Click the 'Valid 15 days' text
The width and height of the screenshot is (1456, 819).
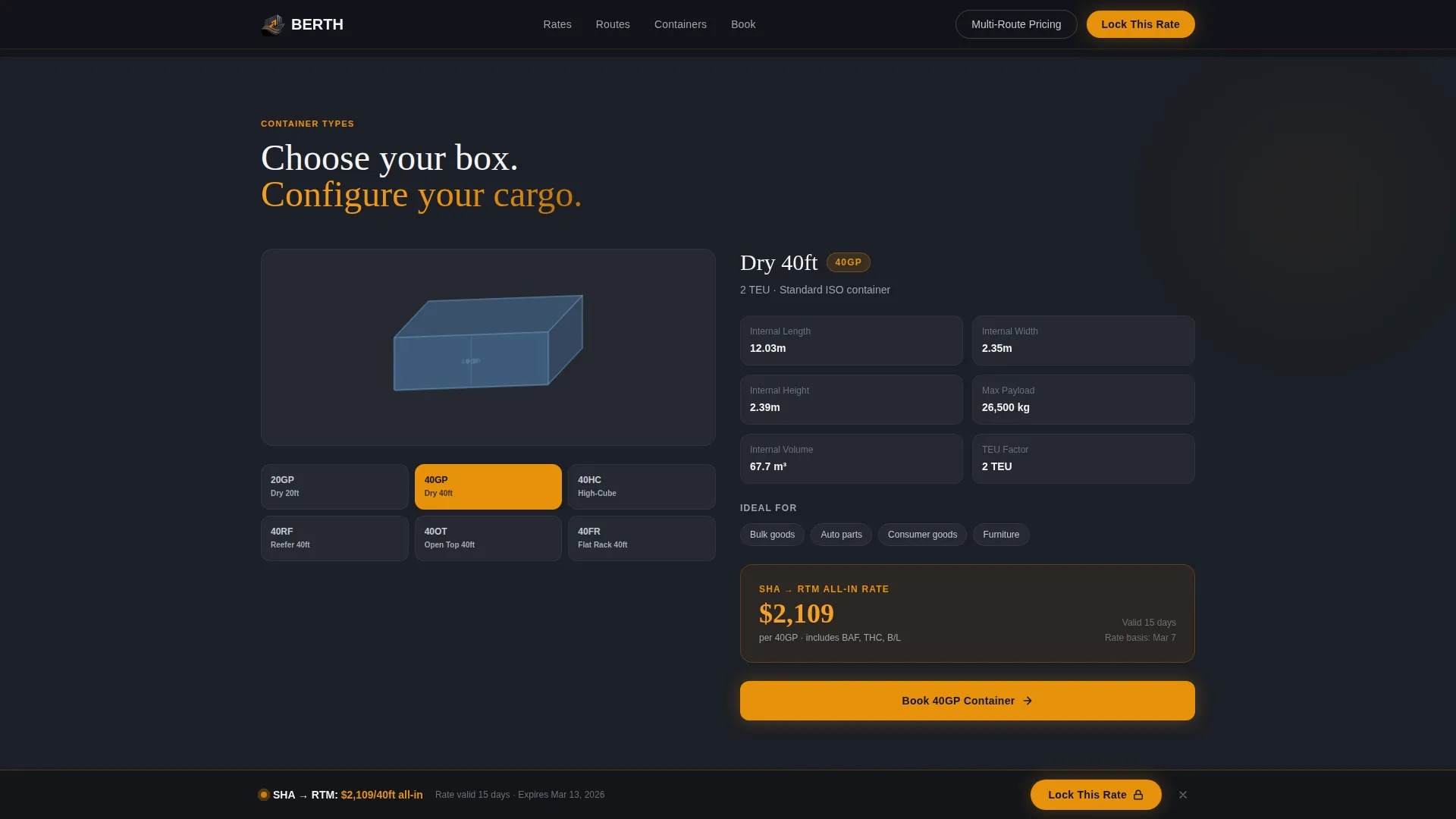tap(1149, 623)
